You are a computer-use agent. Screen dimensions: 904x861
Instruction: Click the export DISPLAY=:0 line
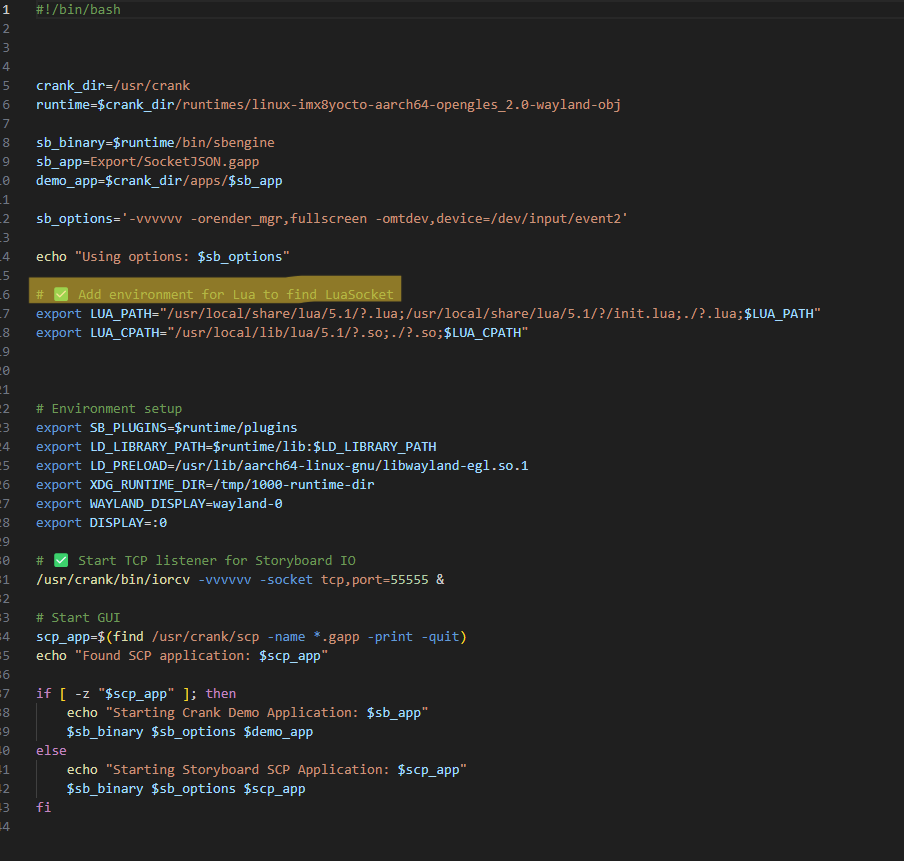(x=101, y=524)
